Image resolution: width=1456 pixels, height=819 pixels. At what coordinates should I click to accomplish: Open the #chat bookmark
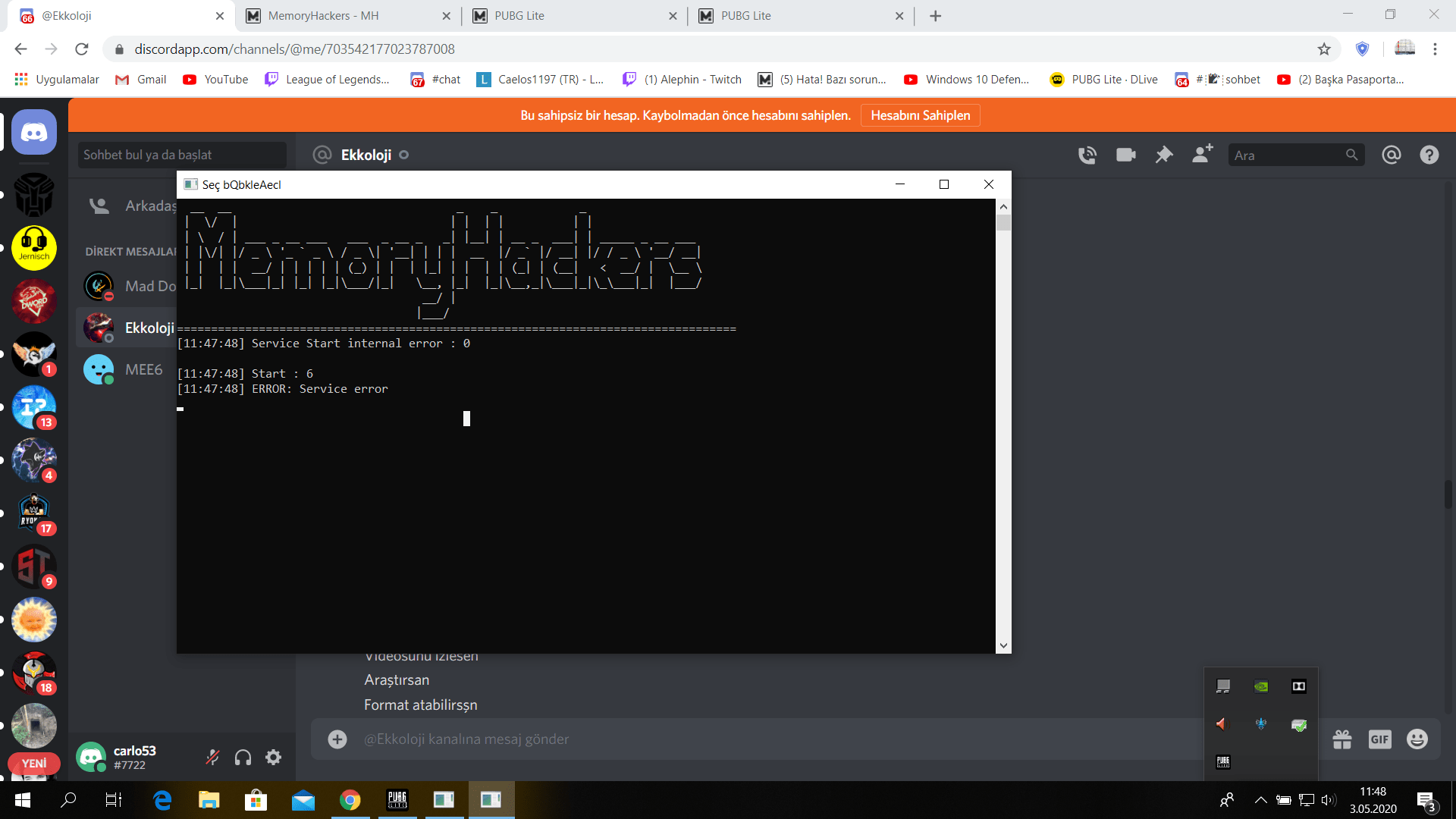(436, 80)
